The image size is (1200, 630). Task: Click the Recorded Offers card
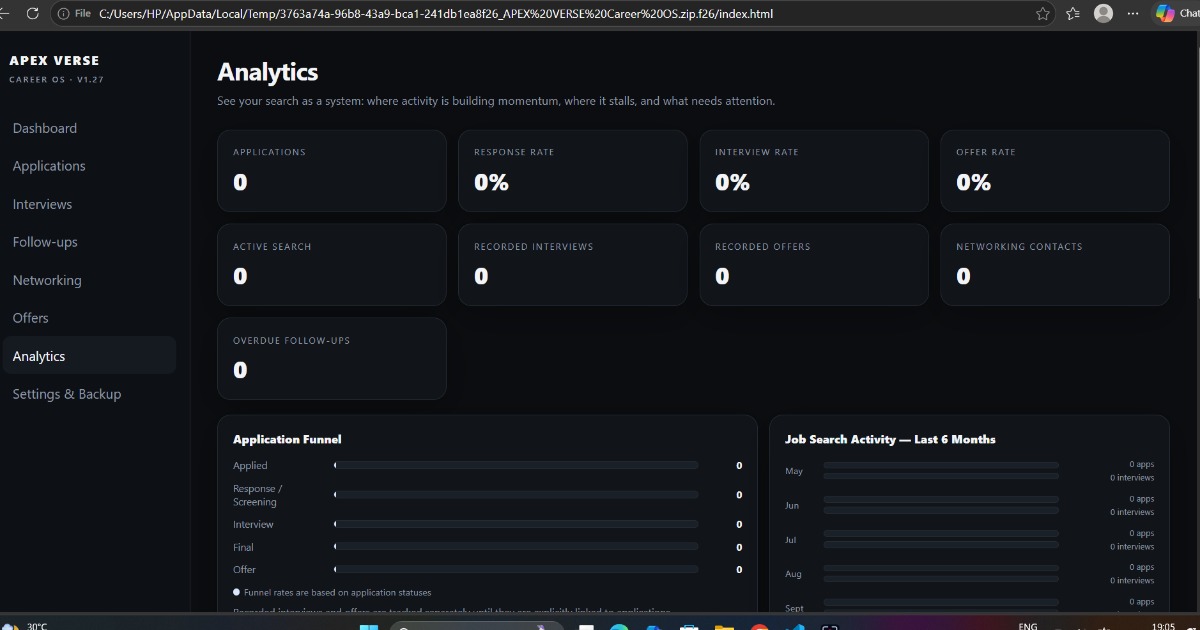click(x=814, y=265)
